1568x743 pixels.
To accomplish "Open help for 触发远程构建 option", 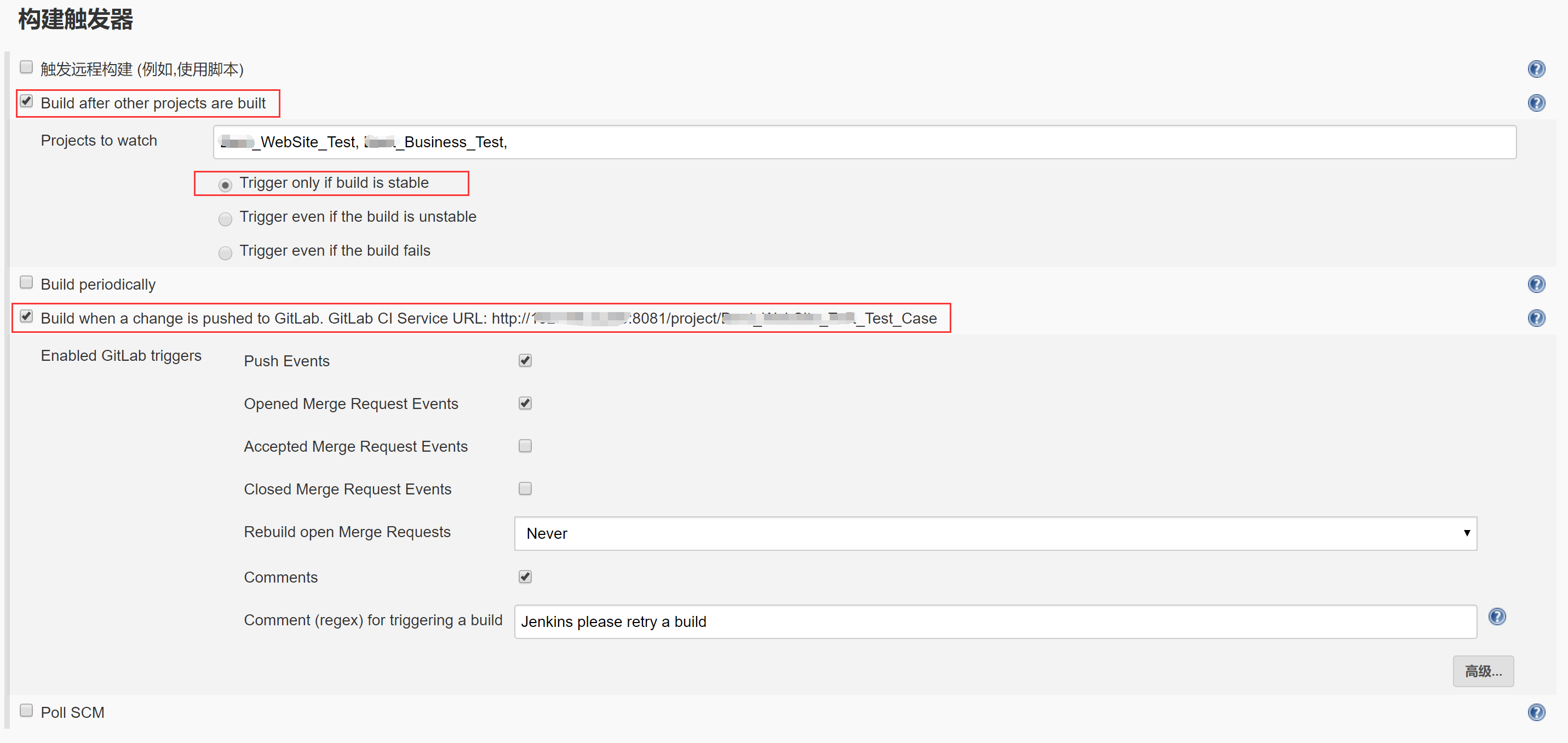I will point(1536,69).
